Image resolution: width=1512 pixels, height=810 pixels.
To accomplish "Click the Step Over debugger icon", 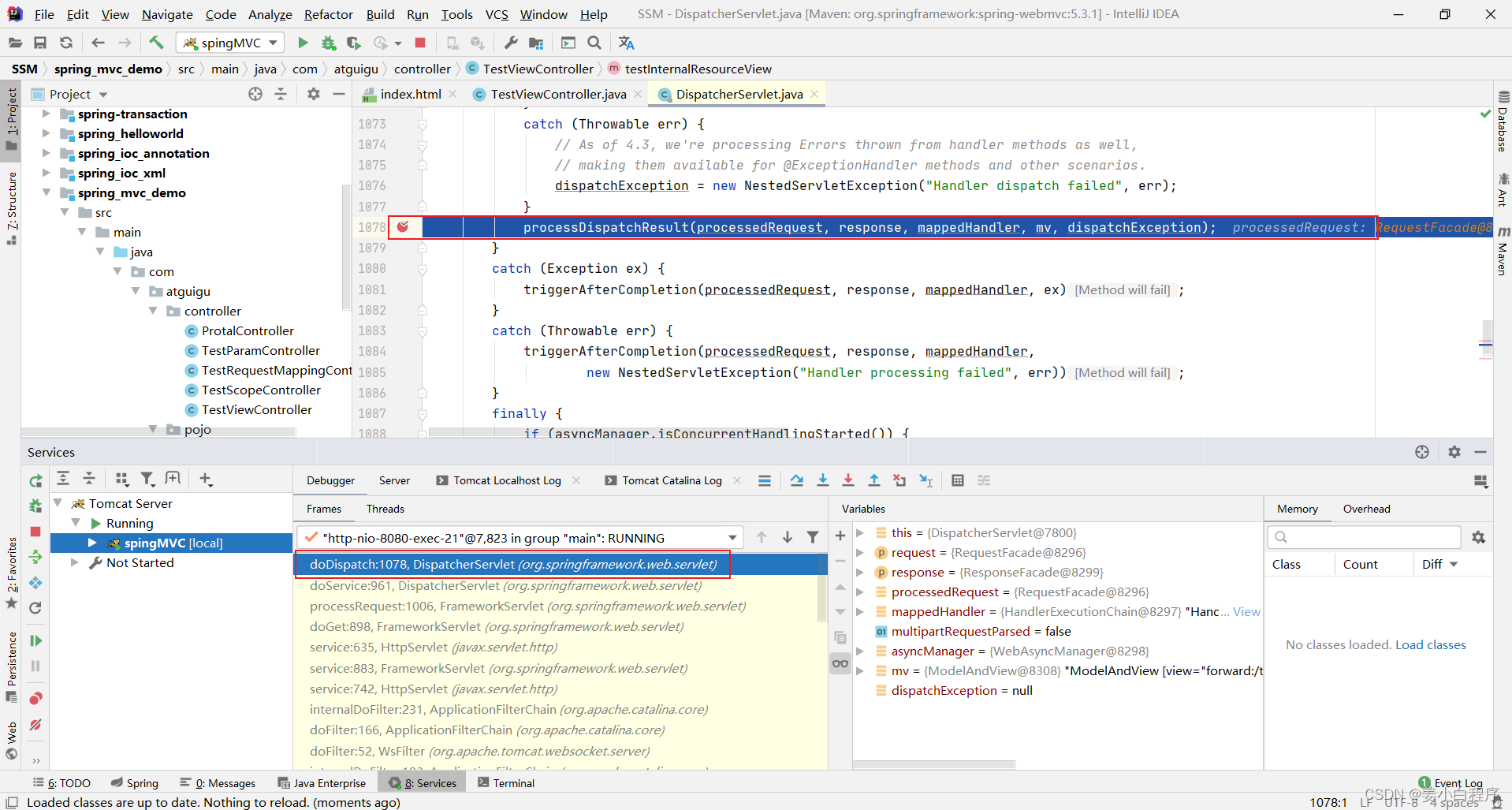I will [x=797, y=480].
